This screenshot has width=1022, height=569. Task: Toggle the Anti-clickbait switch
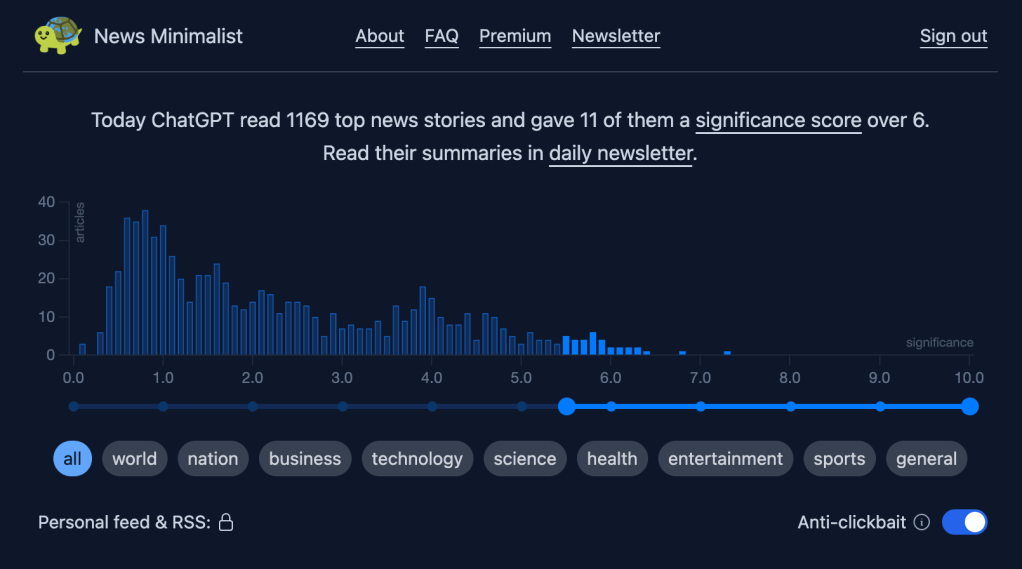[964, 522]
